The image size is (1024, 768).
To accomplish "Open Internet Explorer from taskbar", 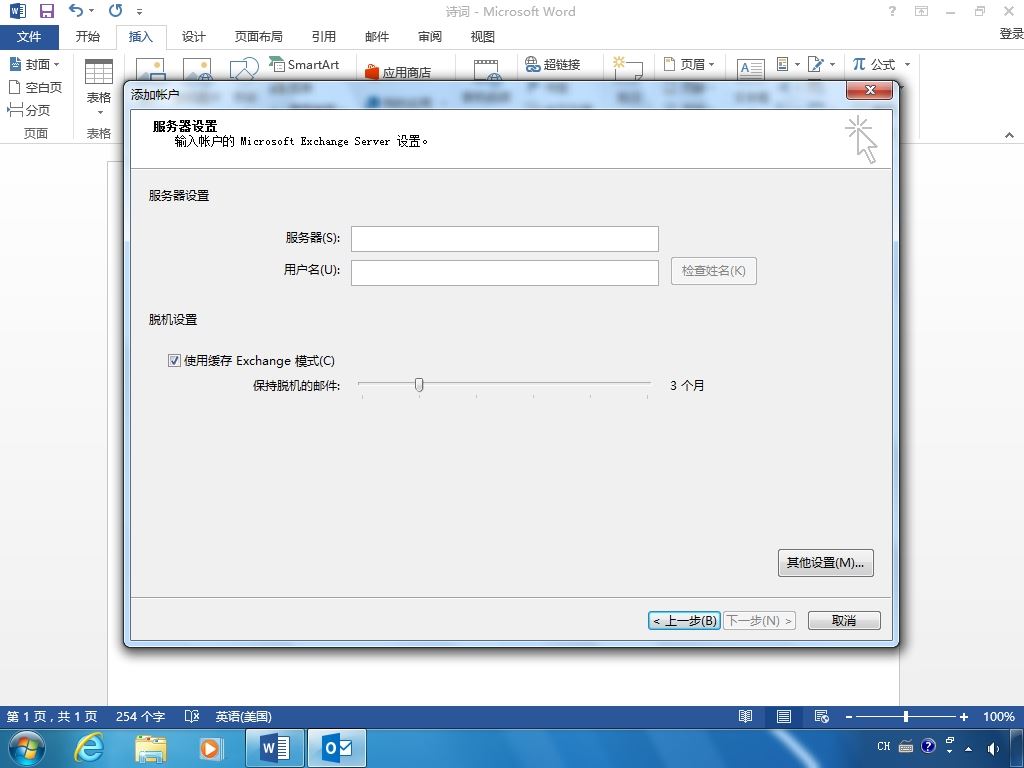I will [x=88, y=748].
